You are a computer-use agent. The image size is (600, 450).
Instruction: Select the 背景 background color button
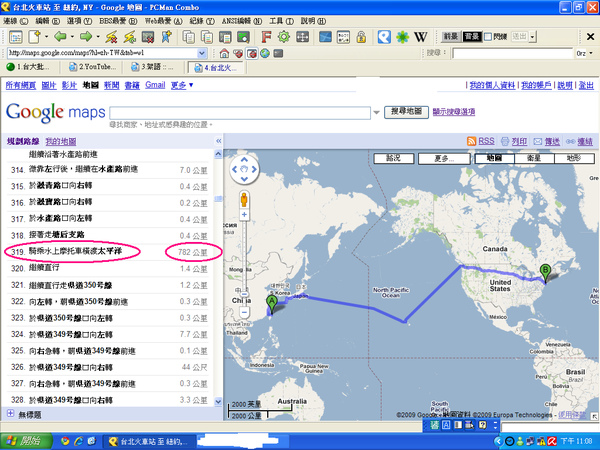point(472,37)
